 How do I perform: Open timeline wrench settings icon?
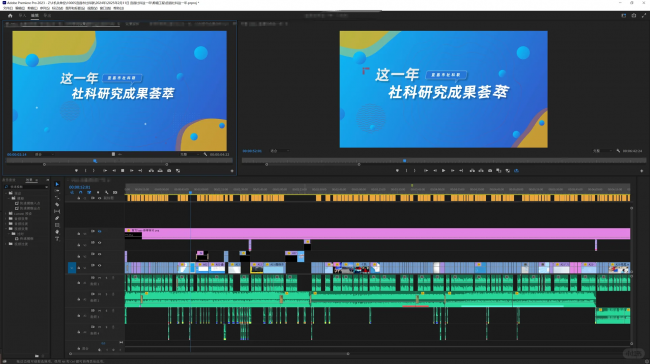107,192
